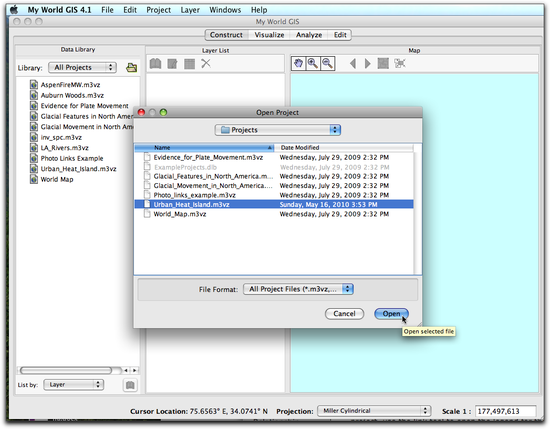
Task: Click the map icon next to List by
Action: coord(130,385)
